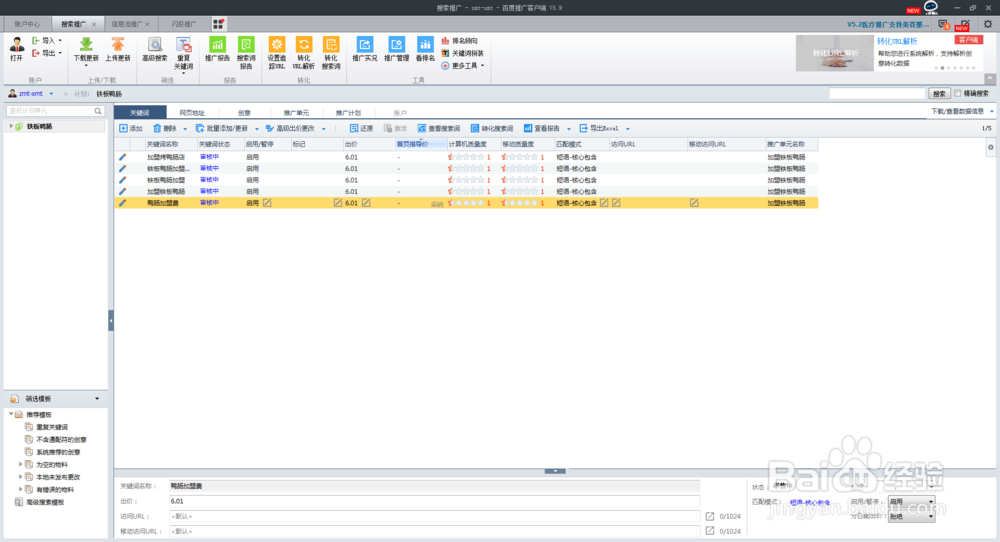Switch to the 闪投推广 tab
This screenshot has height=542, width=1000.
click(x=184, y=24)
